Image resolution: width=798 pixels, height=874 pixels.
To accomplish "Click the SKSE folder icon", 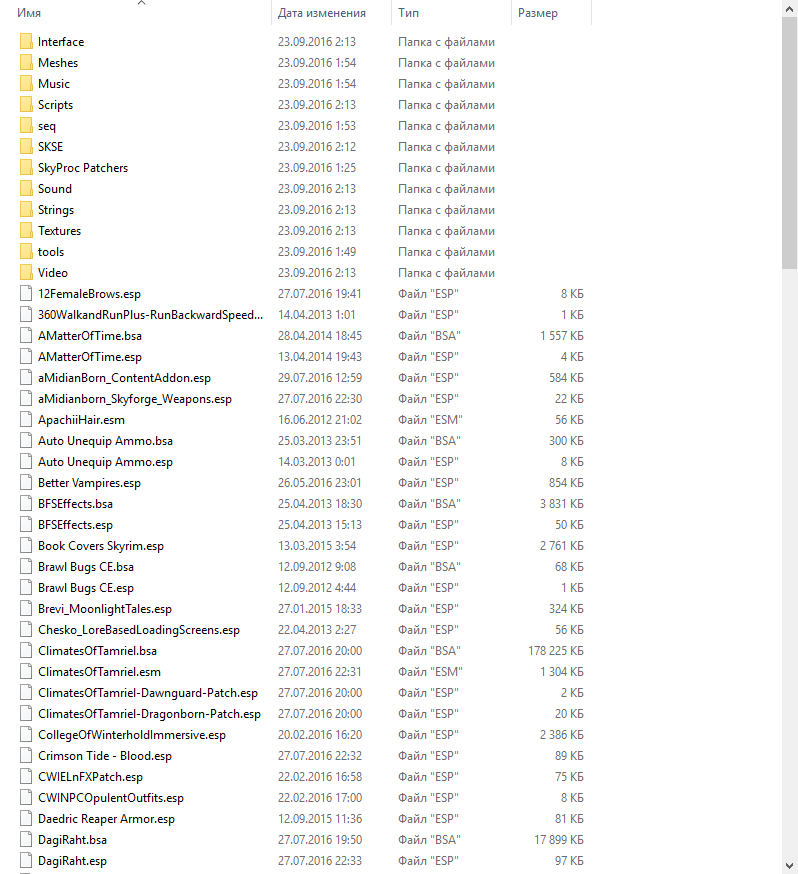I will tap(26, 147).
